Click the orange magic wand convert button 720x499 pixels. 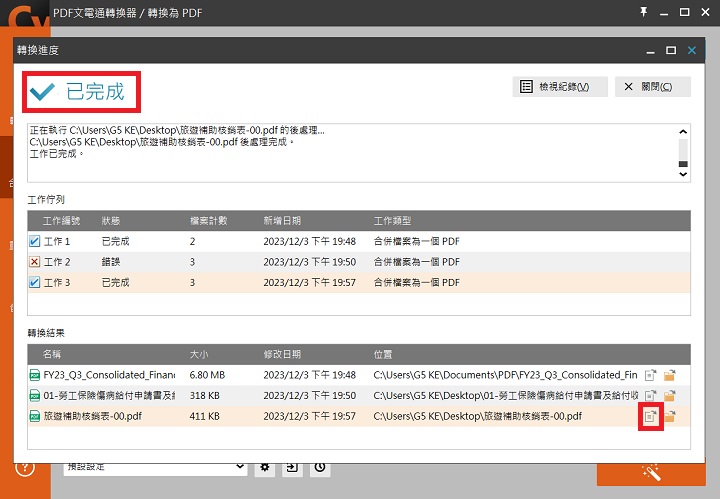point(652,472)
